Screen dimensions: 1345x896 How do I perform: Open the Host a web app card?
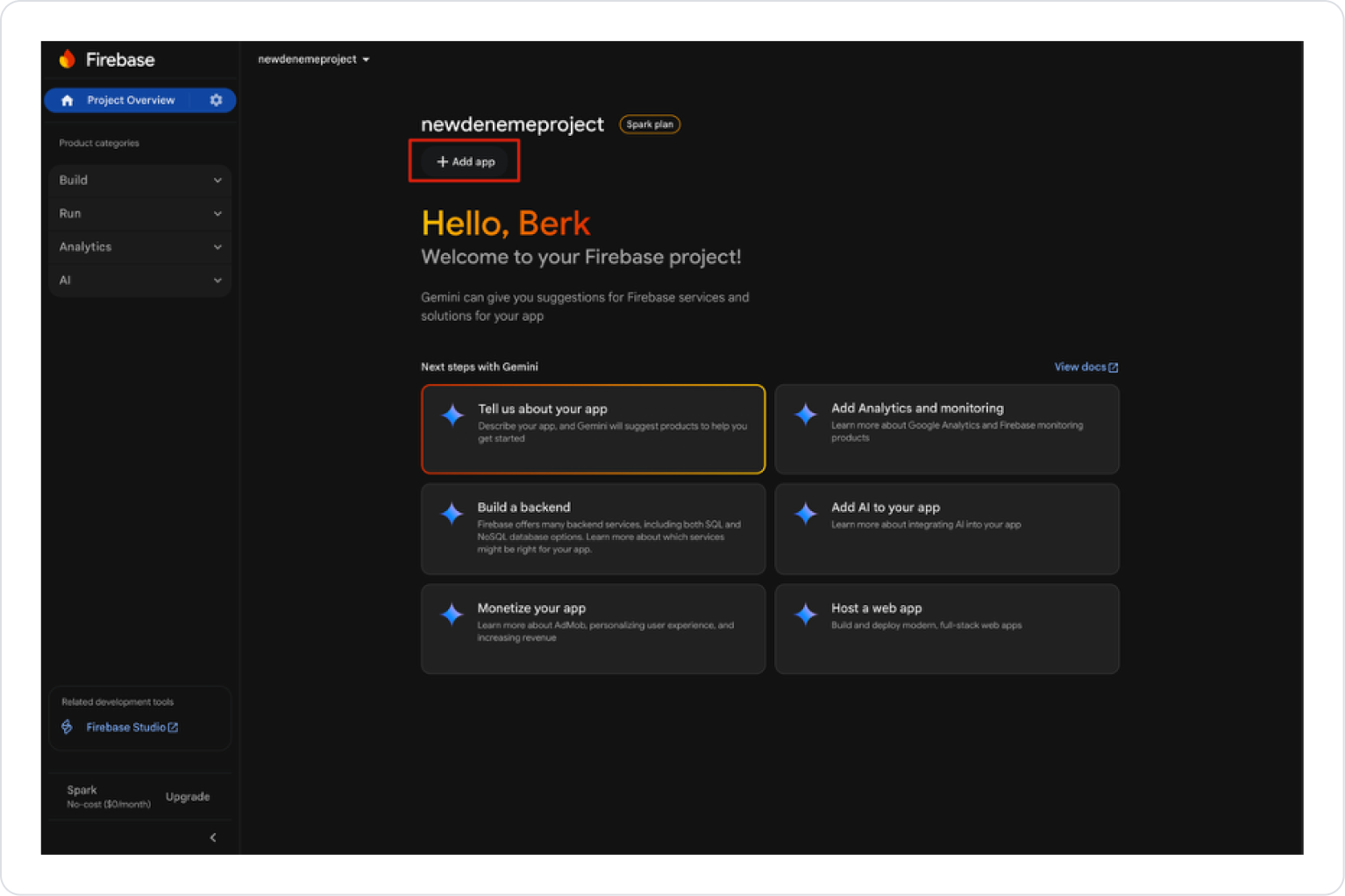click(947, 629)
